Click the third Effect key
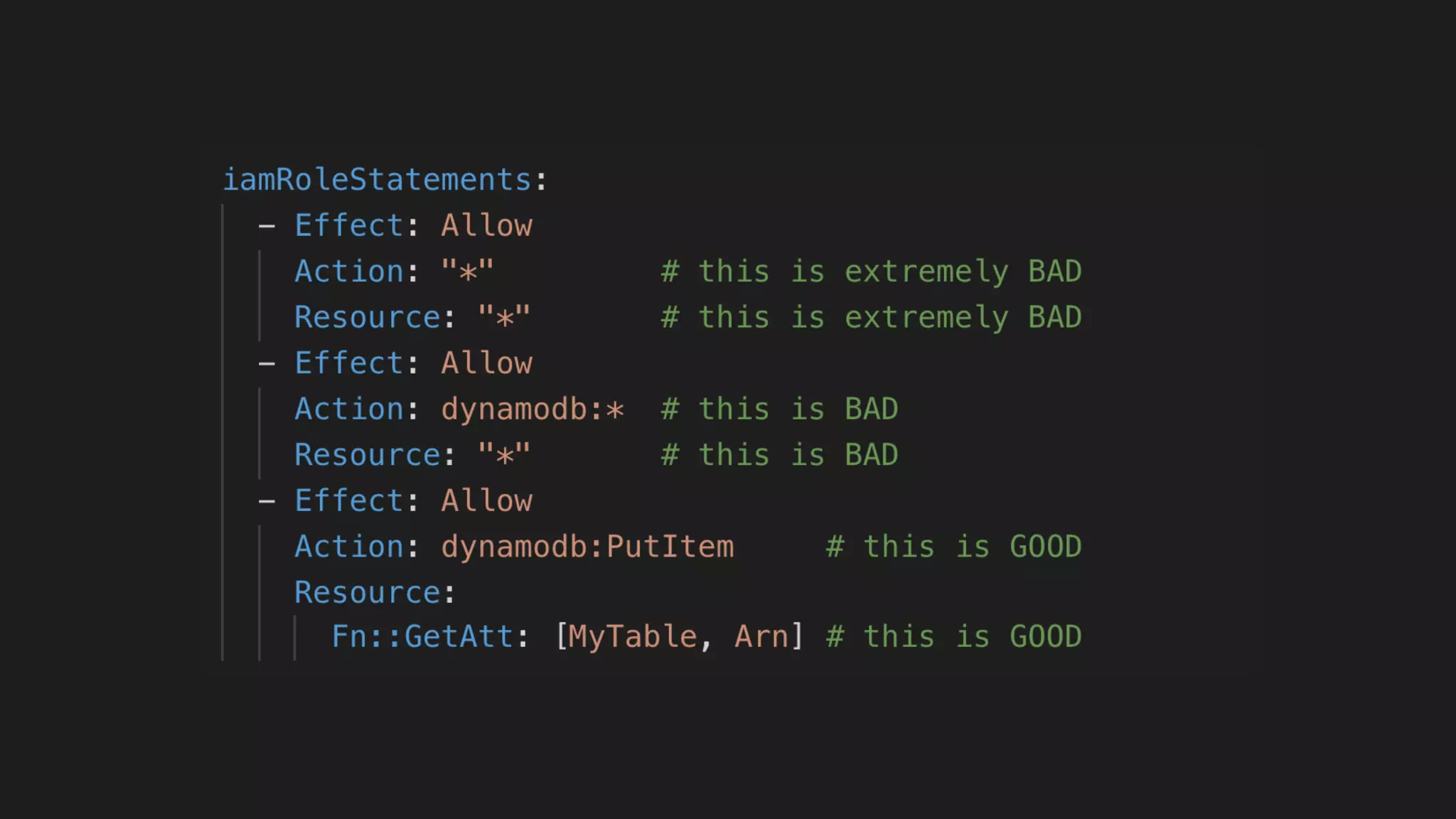This screenshot has width=1456, height=819. (x=348, y=500)
